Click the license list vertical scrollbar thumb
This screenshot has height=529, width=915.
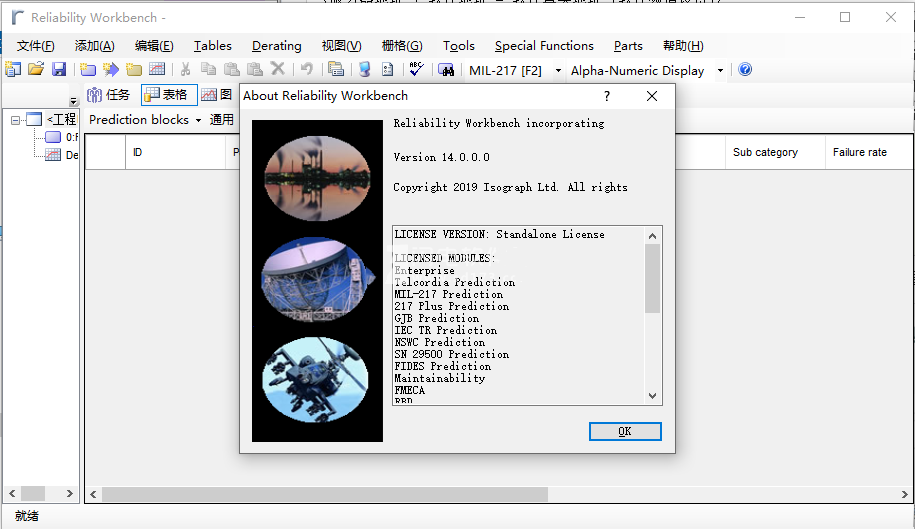click(x=652, y=279)
